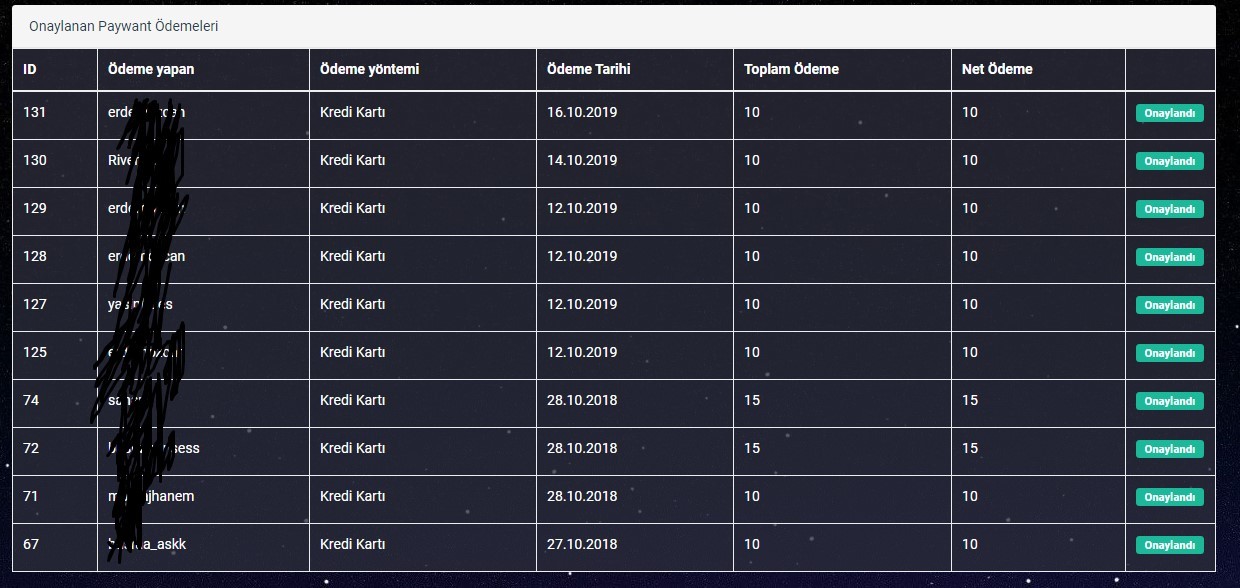Click the Onaylandı badge for payment 72
The height and width of the screenshot is (588, 1240).
1169,449
